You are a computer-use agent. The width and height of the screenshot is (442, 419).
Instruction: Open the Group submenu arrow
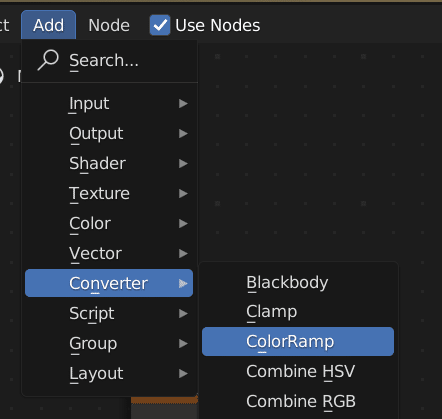(183, 343)
